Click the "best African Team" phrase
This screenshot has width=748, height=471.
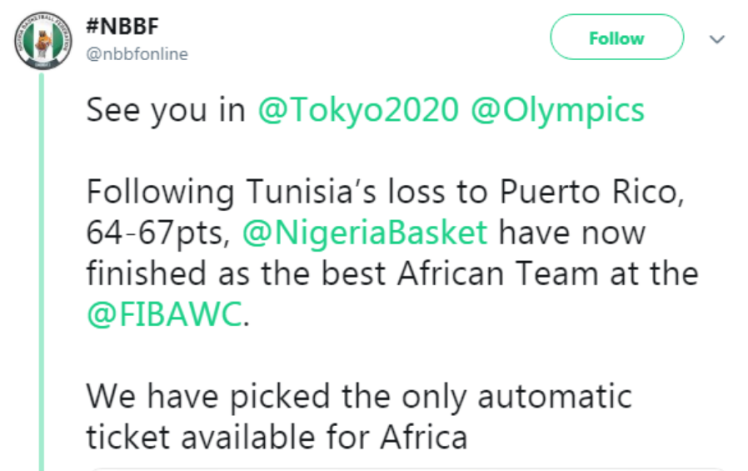point(460,273)
